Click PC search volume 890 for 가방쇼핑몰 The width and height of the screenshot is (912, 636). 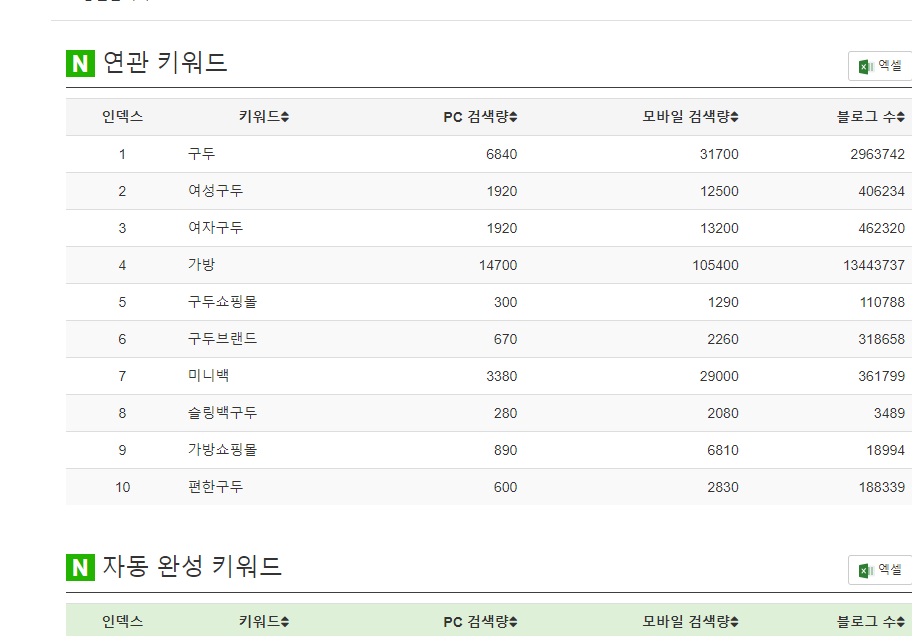(505, 450)
